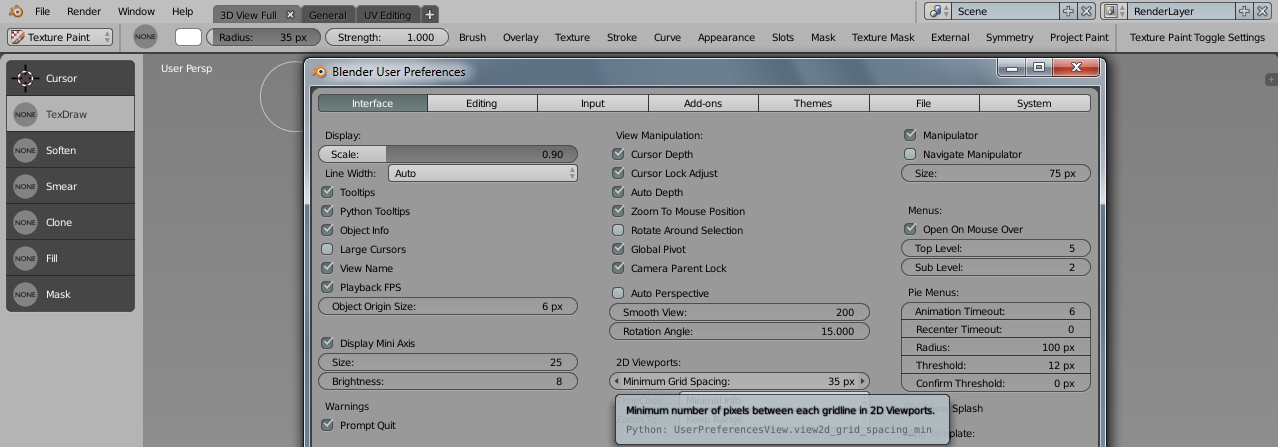Viewport: 1278px width, 447px height.
Task: Open the Window menu
Action: pyautogui.click(x=136, y=12)
